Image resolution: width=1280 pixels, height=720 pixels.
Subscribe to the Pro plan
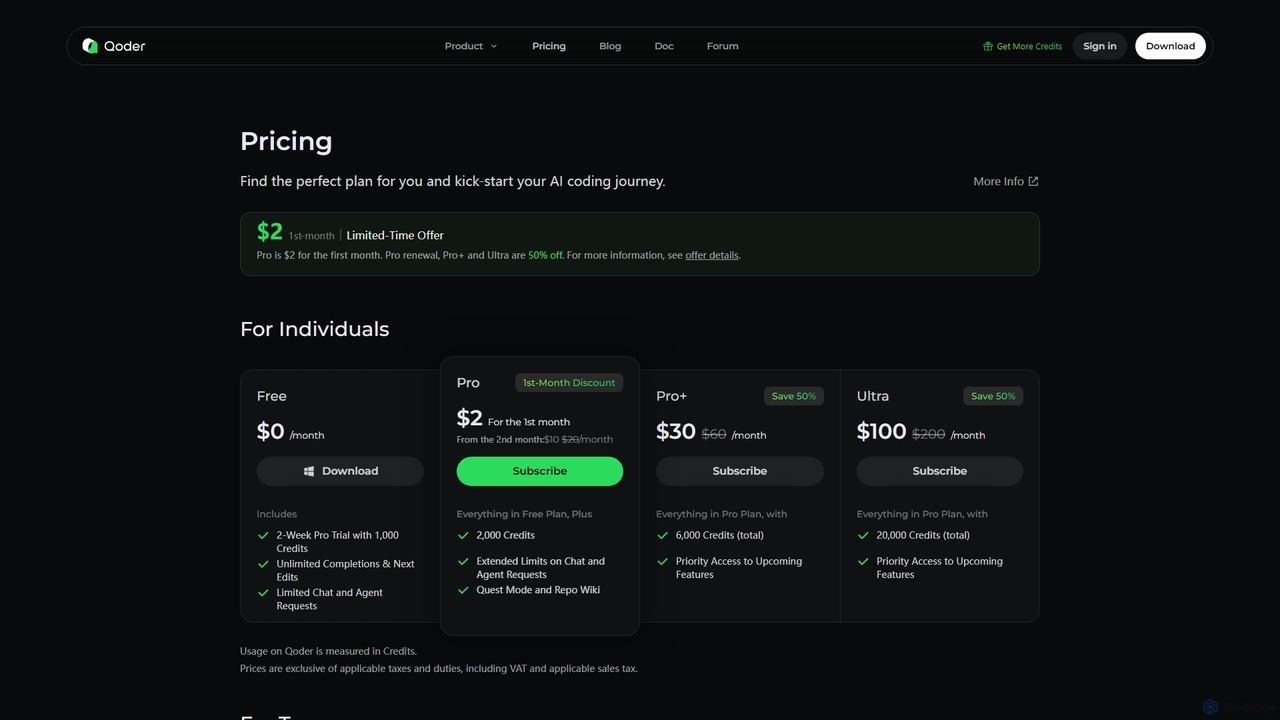click(540, 471)
